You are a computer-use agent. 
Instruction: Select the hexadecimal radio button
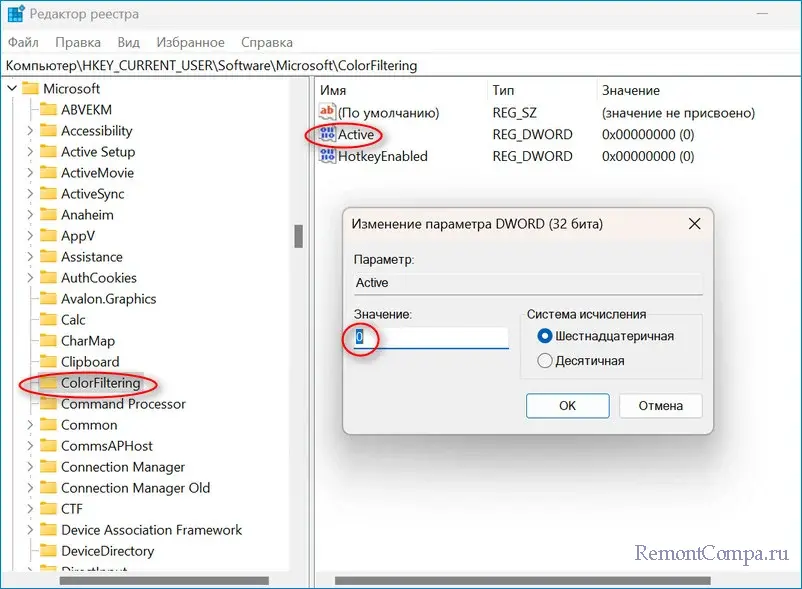pyautogui.click(x=545, y=336)
